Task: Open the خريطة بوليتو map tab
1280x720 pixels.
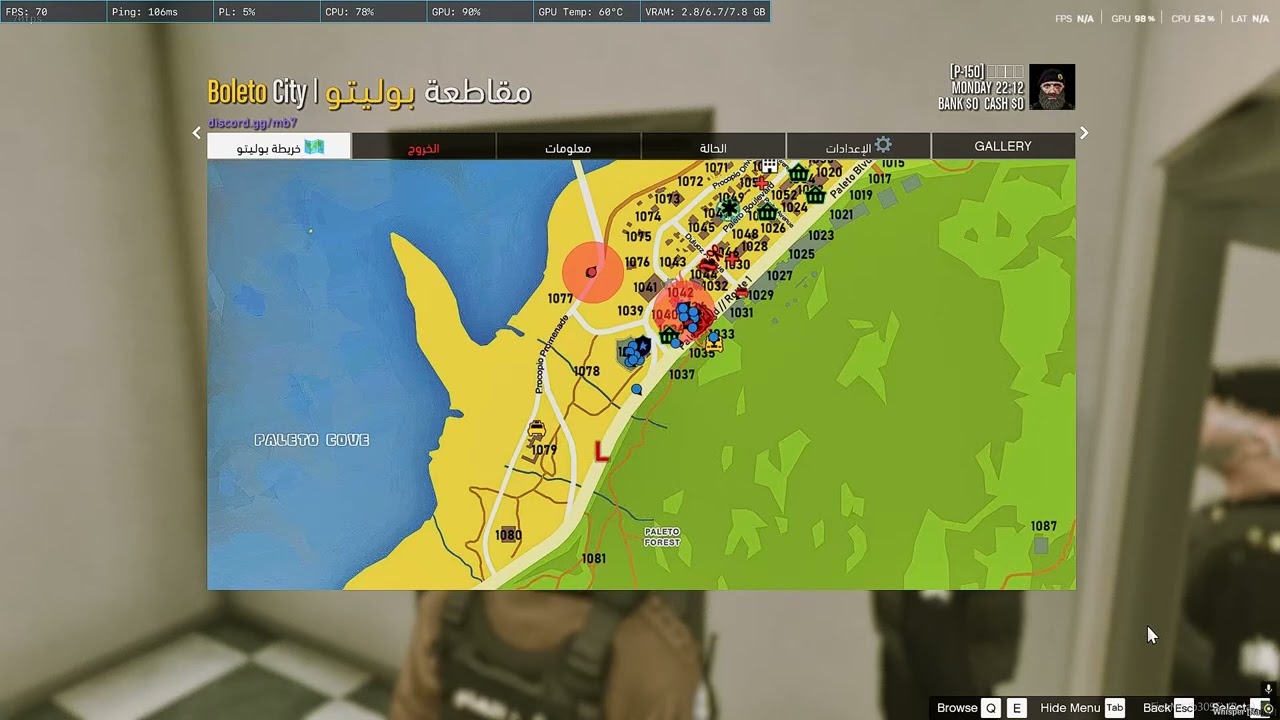Action: [279, 146]
